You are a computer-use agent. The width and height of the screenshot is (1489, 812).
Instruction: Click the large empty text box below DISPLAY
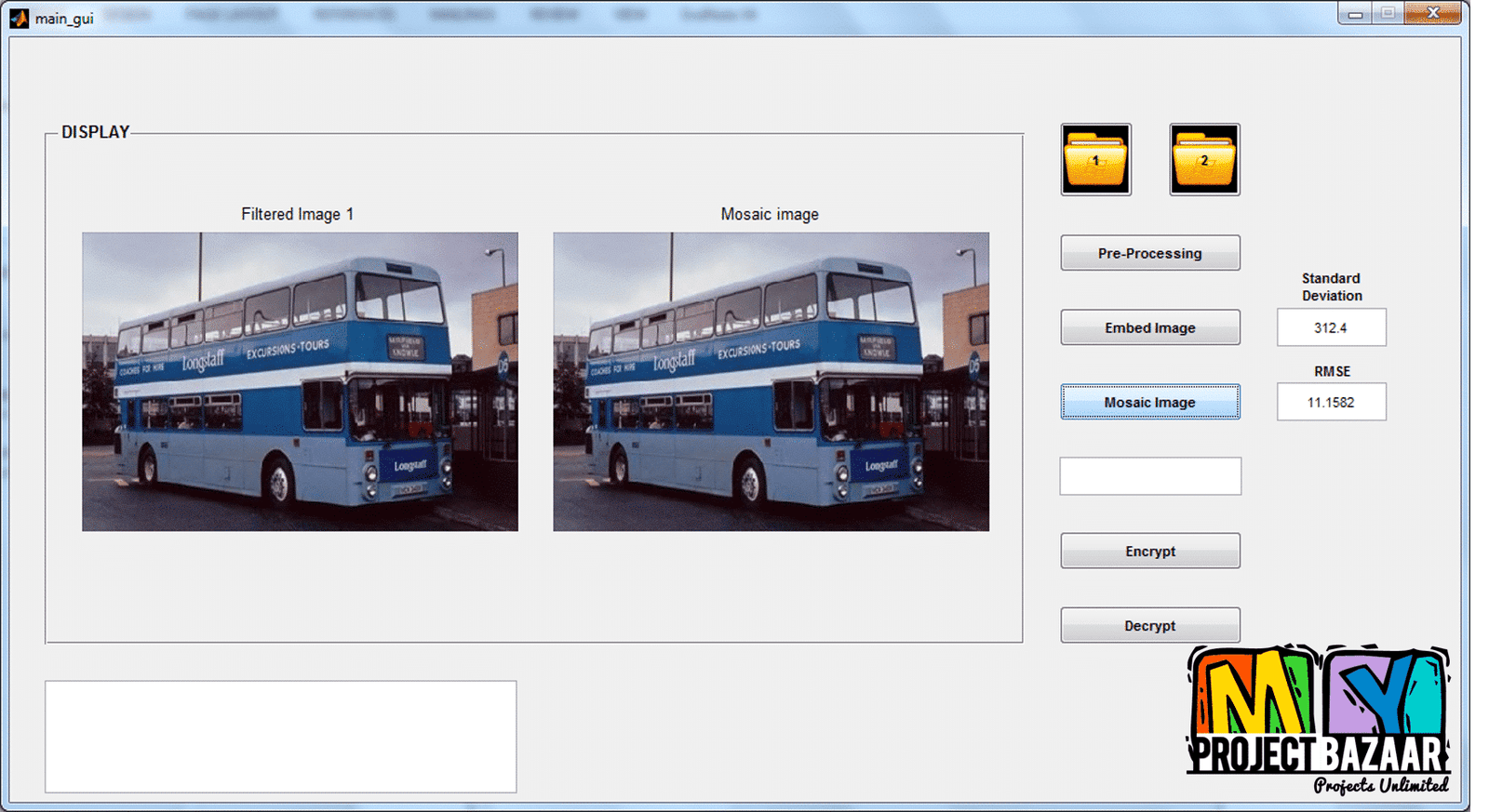[280, 737]
